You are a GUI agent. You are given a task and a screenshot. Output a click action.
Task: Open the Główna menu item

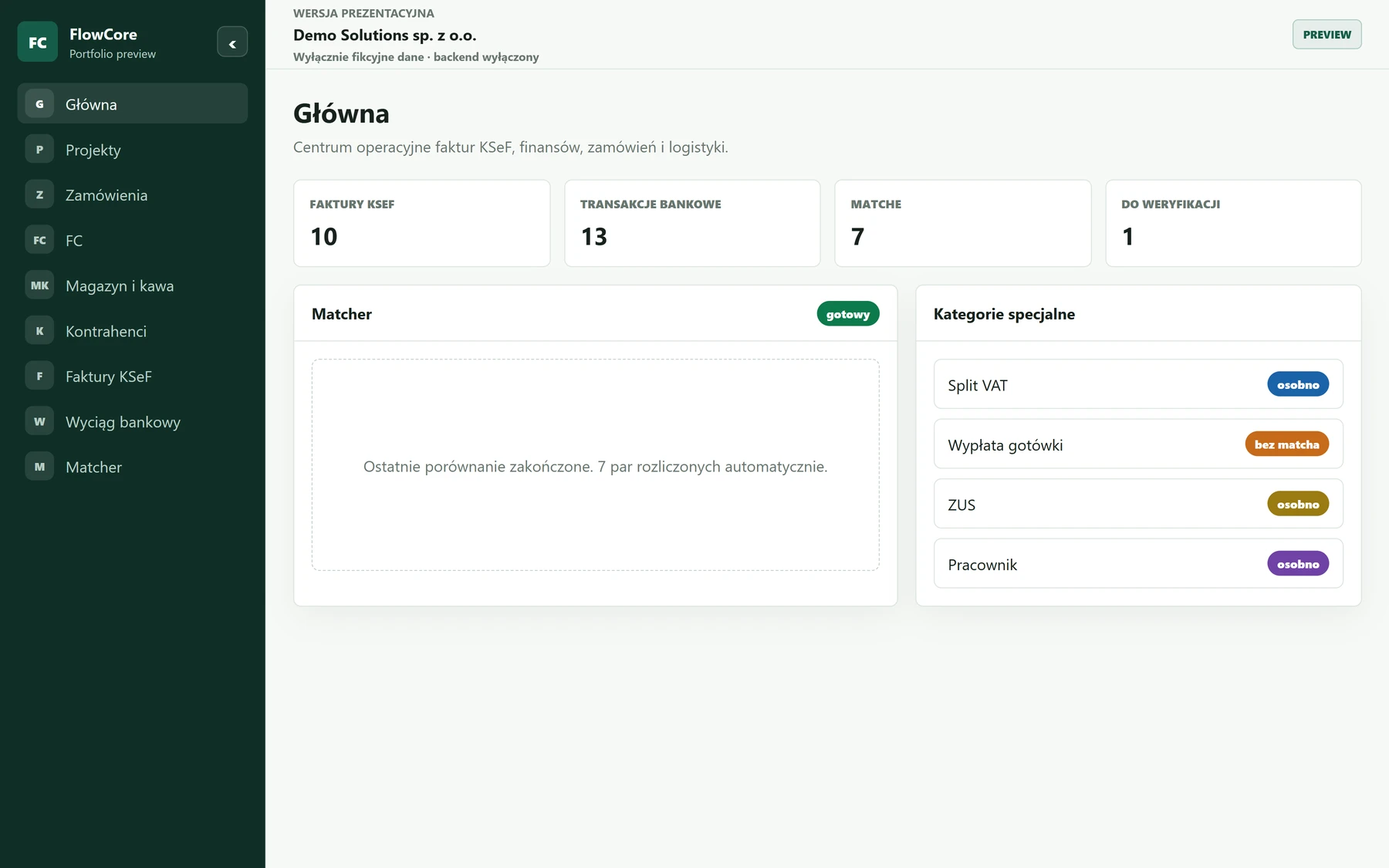[x=133, y=103]
